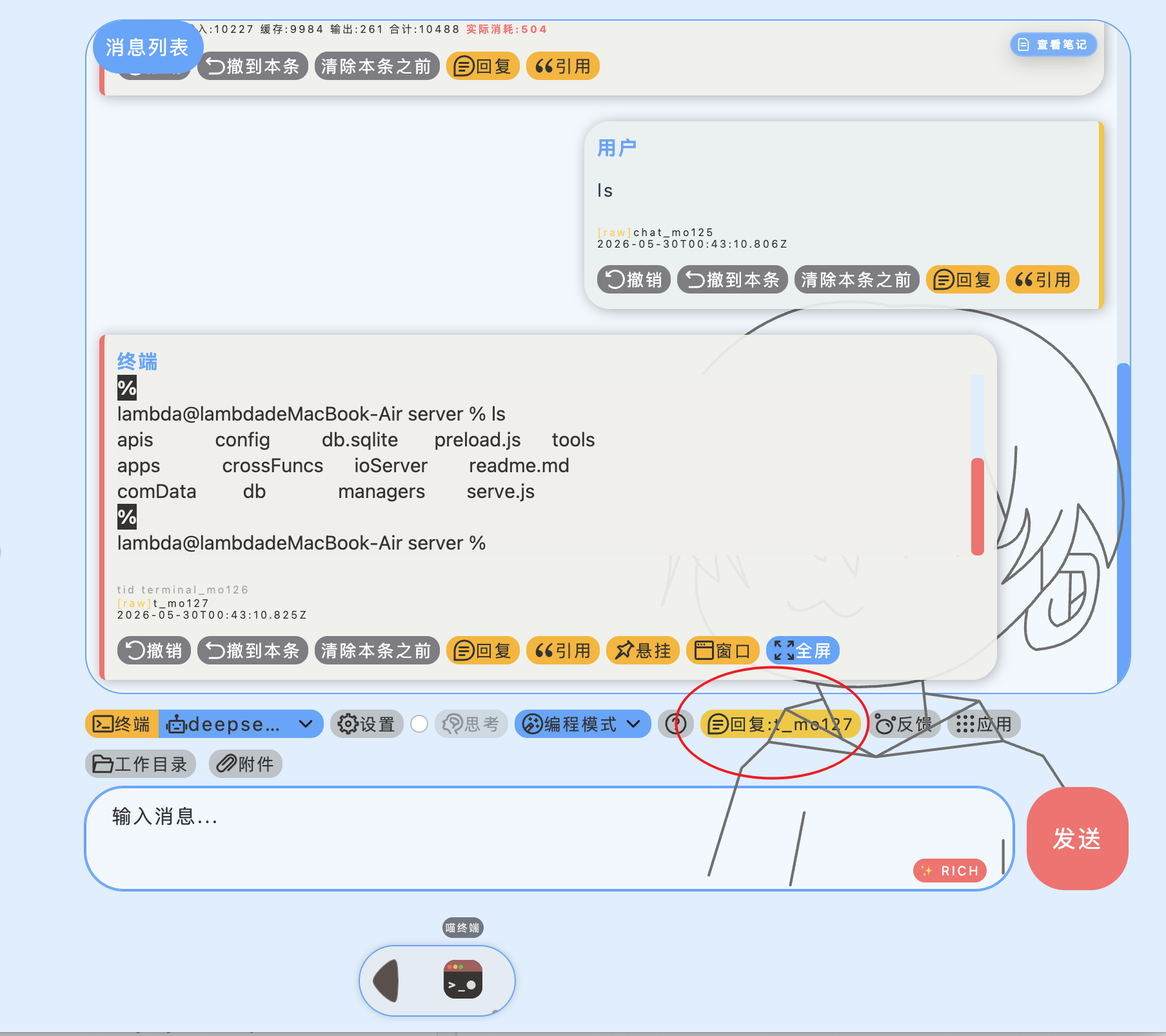Toggle the RICH text mode badge
The height and width of the screenshot is (1036, 1166).
tap(950, 870)
